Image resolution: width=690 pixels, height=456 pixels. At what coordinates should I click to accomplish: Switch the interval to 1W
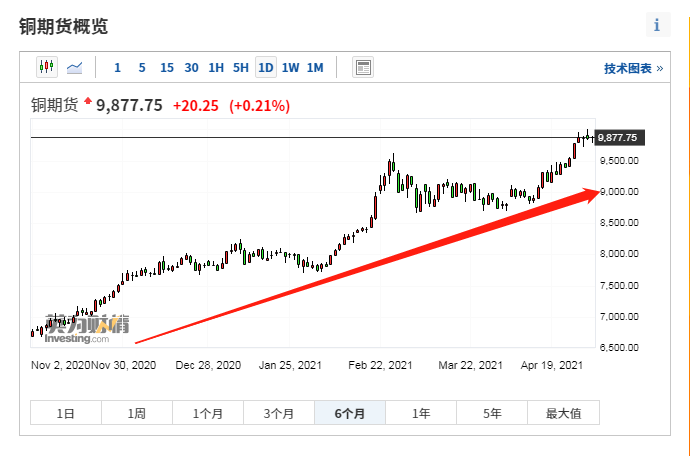click(290, 68)
